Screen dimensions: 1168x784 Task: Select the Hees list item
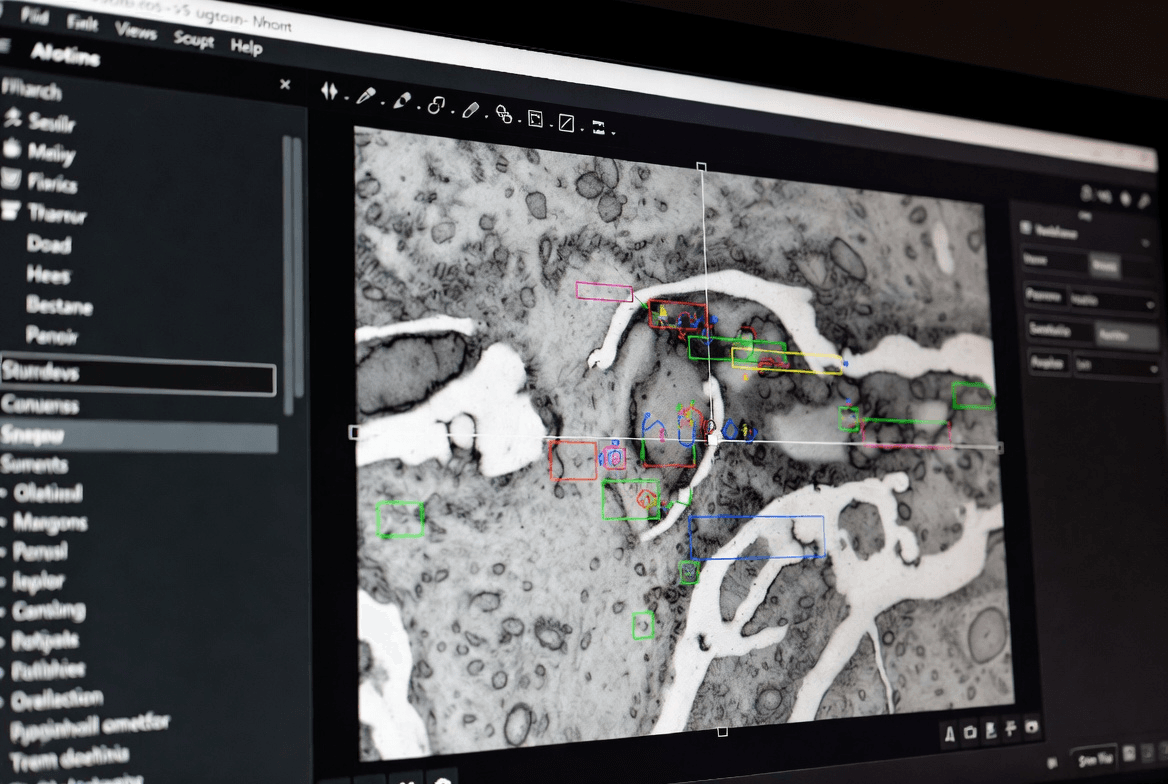click(48, 275)
